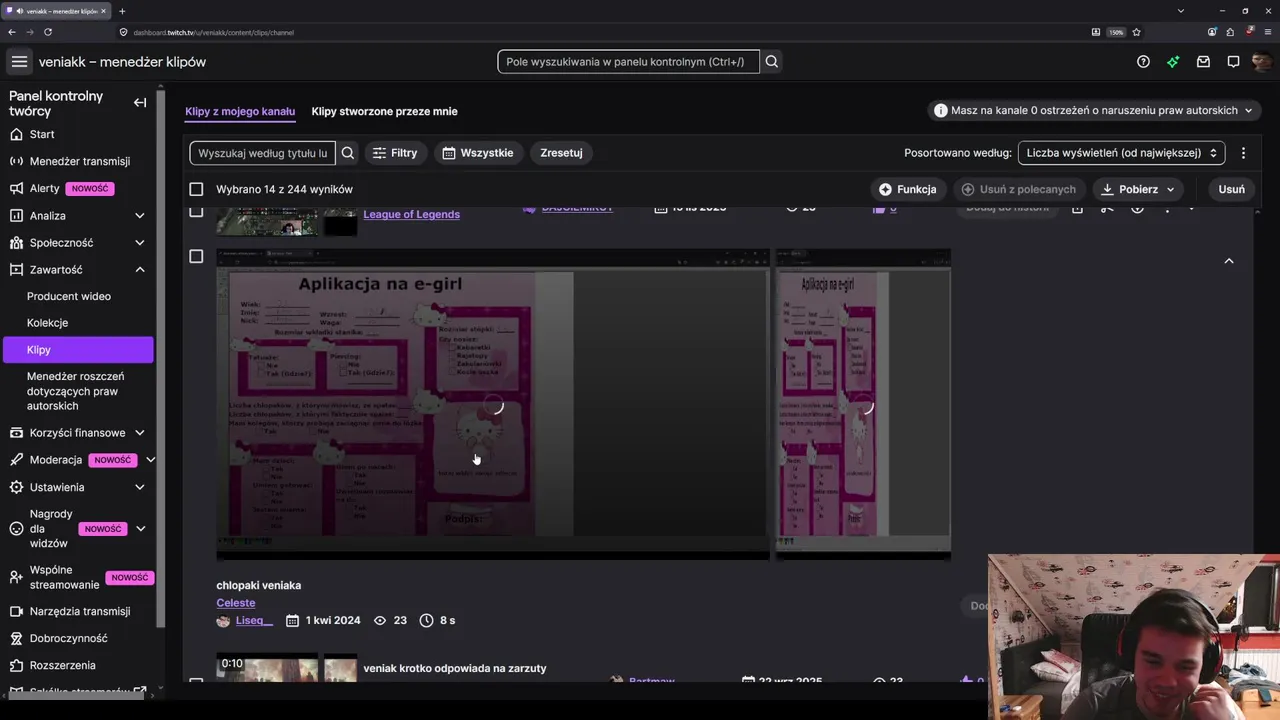Click Zresetuj to reset filters

pos(561,153)
